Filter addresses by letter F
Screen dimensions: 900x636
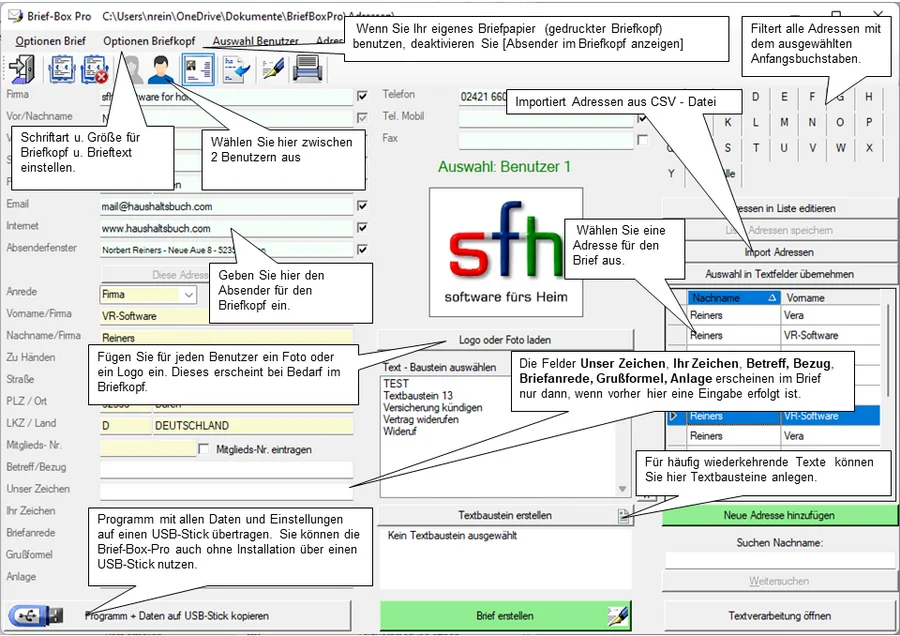[812, 96]
